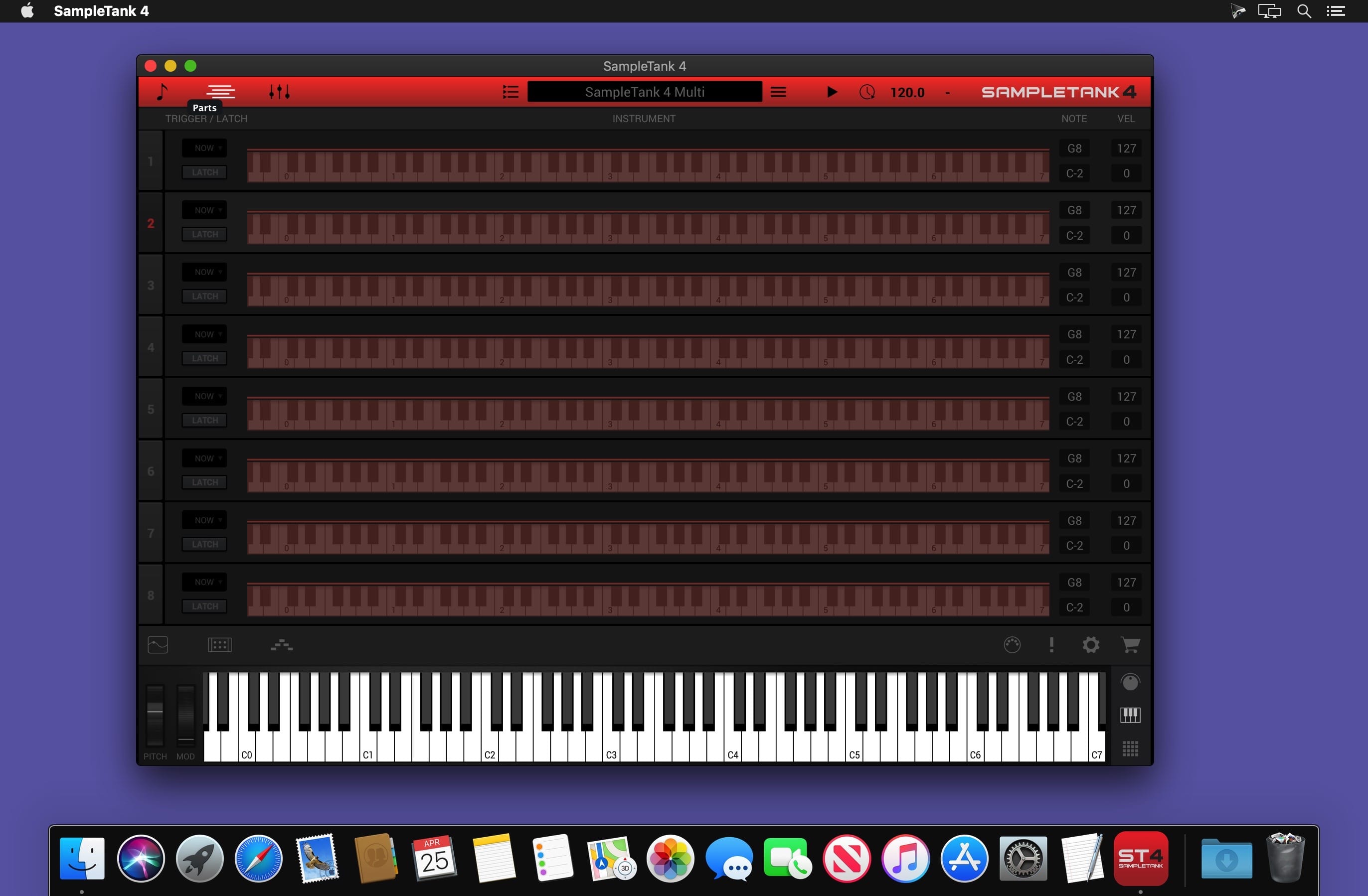1368x896 pixels.
Task: Toggle LATCH for part 7
Action: 204,544
